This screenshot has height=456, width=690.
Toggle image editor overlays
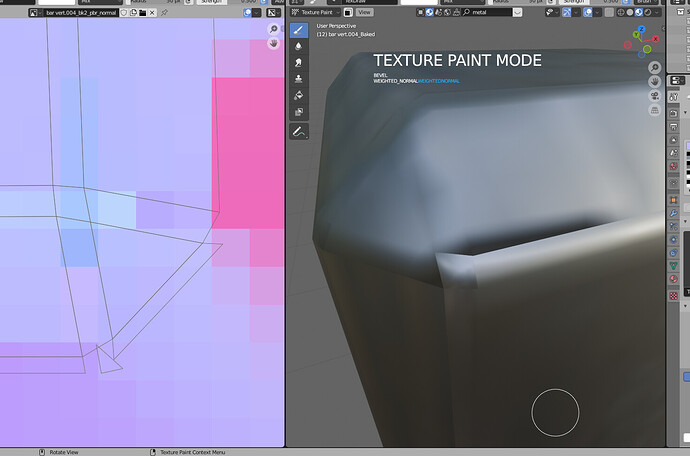coord(248,13)
